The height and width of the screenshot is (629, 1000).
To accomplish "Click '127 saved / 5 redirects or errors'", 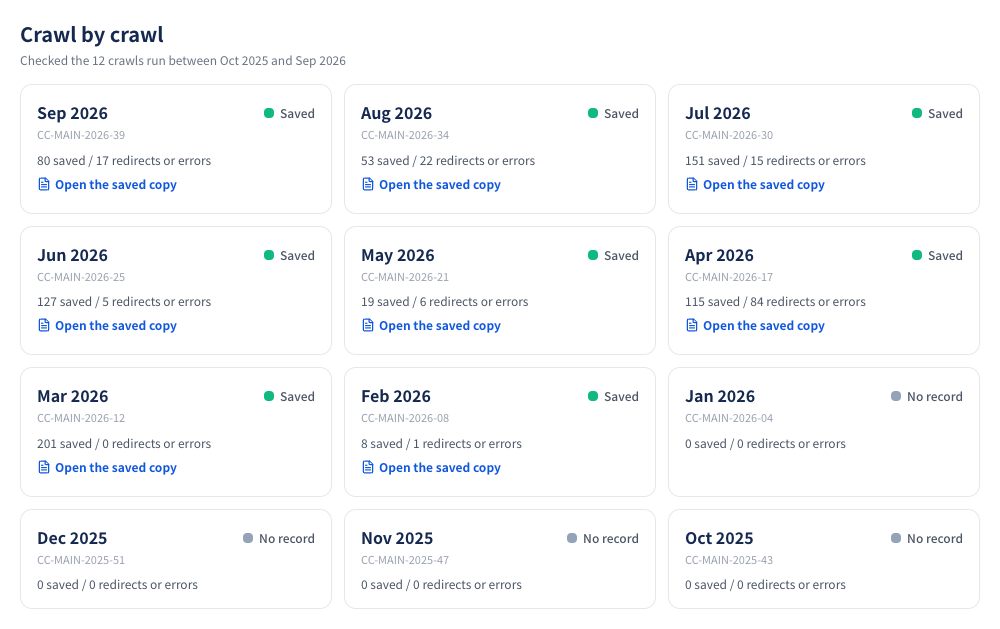I will (124, 302).
